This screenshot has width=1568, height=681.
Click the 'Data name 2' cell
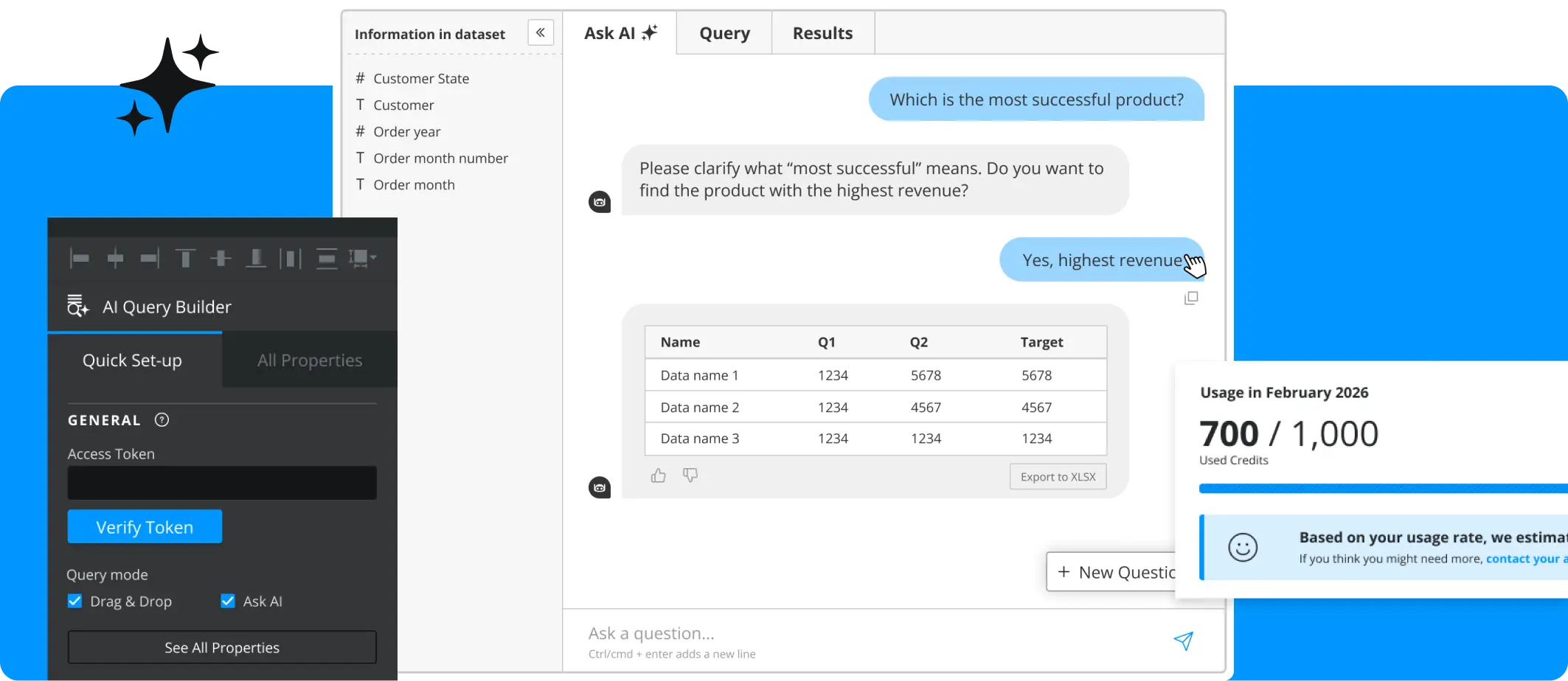click(x=699, y=407)
